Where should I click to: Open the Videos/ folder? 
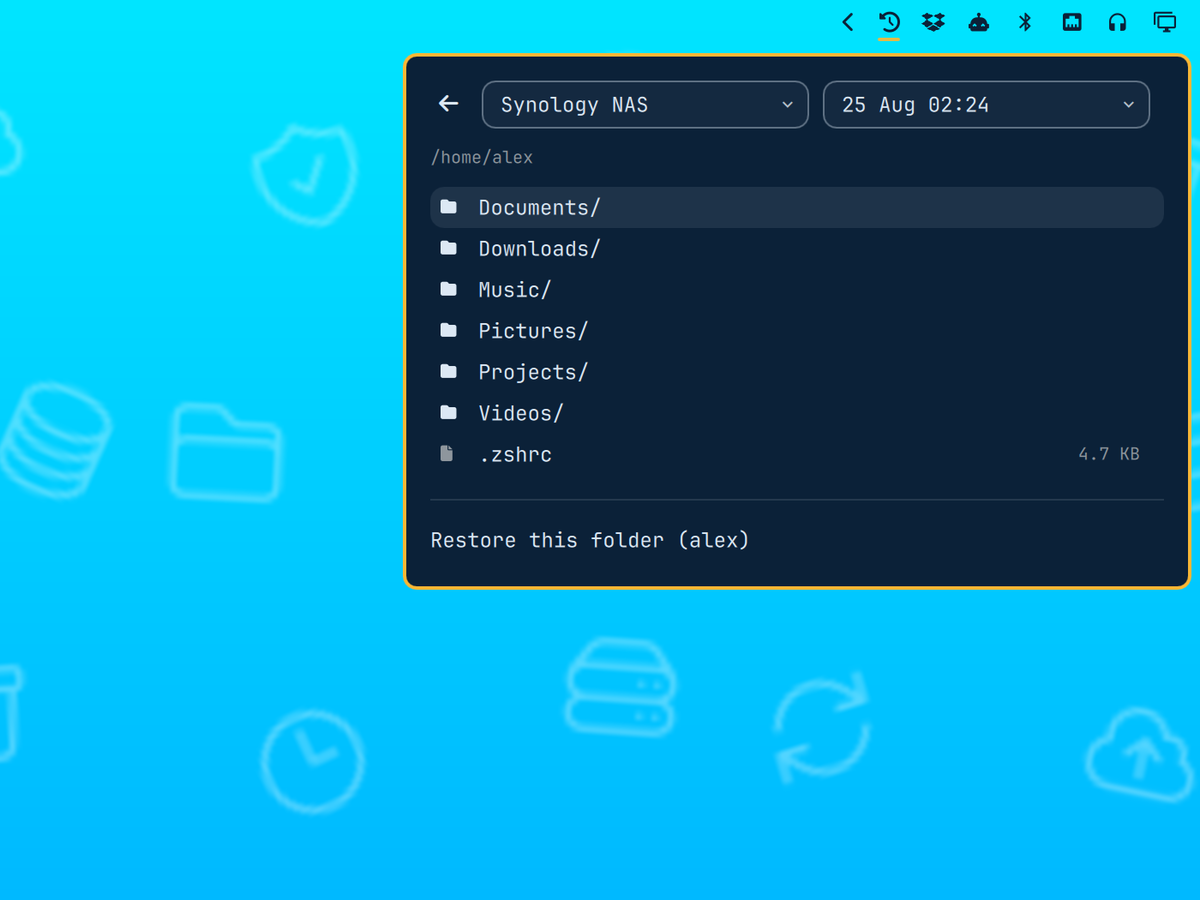[797, 412]
